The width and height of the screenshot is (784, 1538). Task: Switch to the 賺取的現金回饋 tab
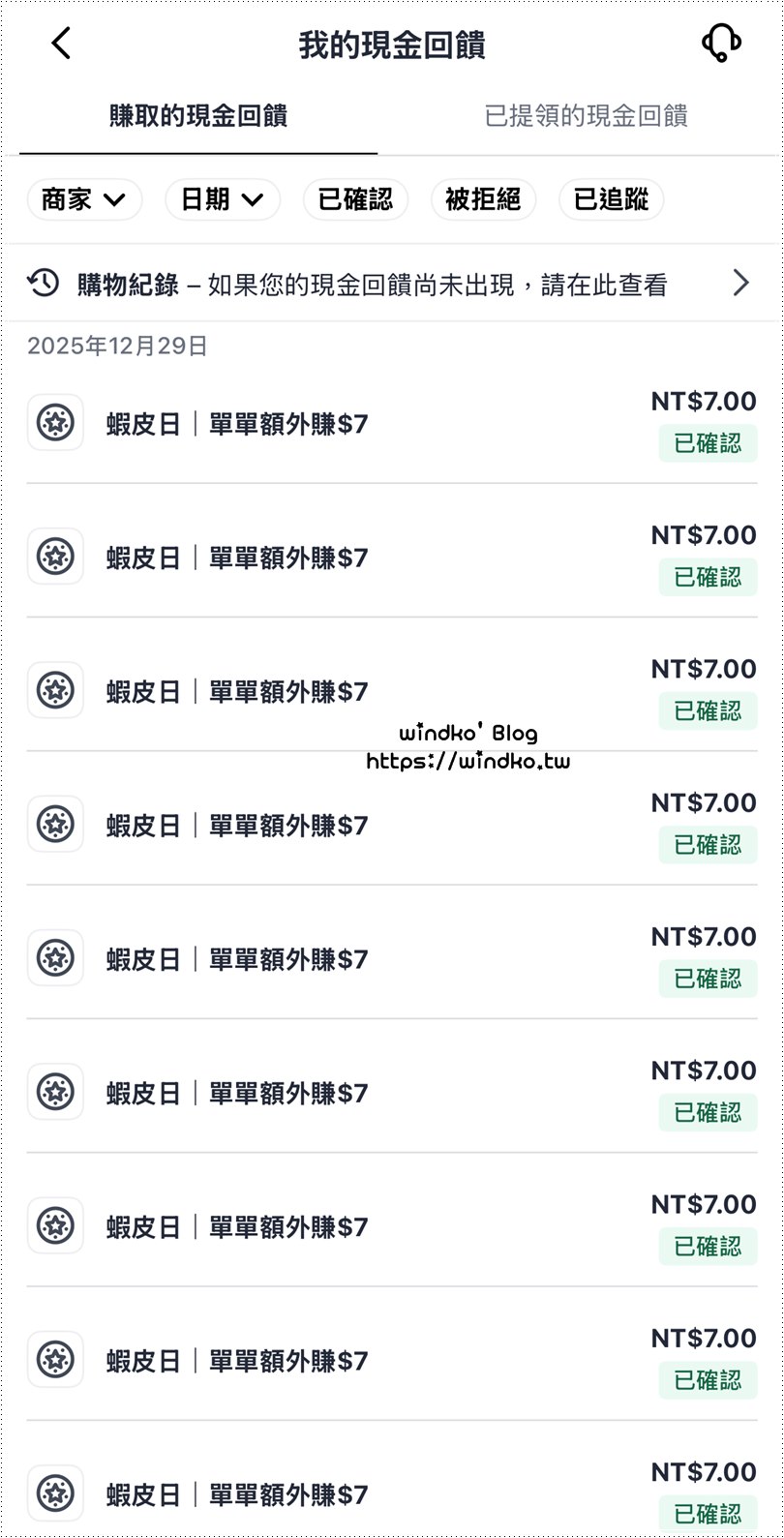point(198,117)
